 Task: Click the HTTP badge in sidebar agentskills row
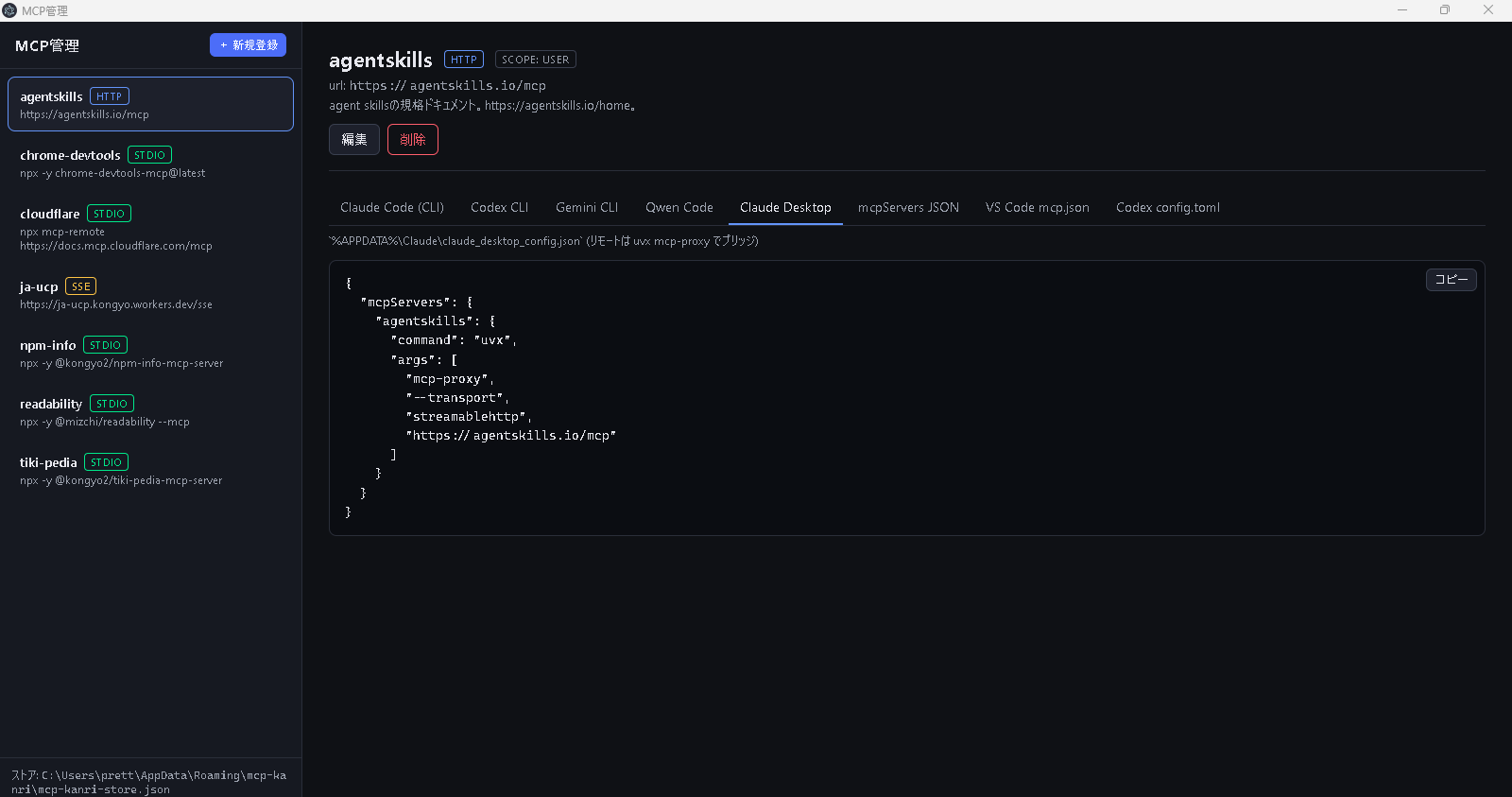[x=110, y=96]
